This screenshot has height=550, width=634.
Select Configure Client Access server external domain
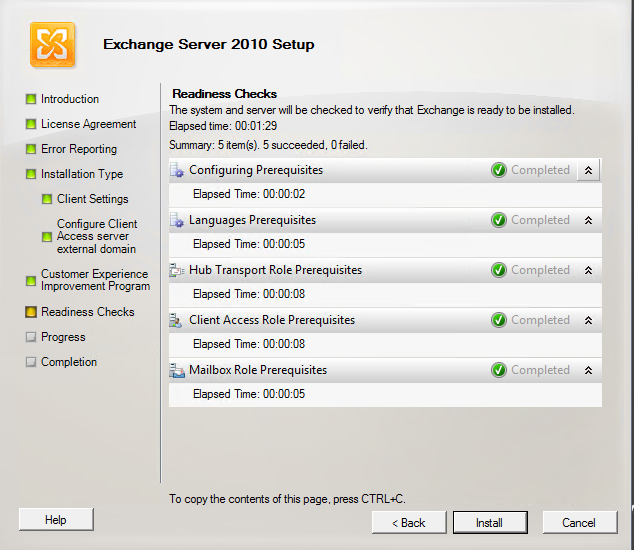pyautogui.click(x=97, y=237)
